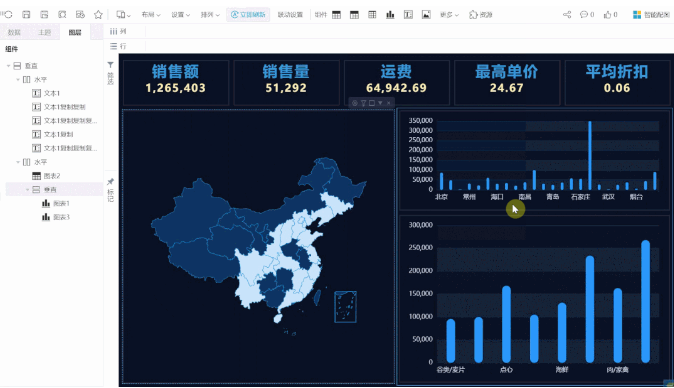Insert a text component from toolbar
The height and width of the screenshot is (388, 674).
pos(408,15)
